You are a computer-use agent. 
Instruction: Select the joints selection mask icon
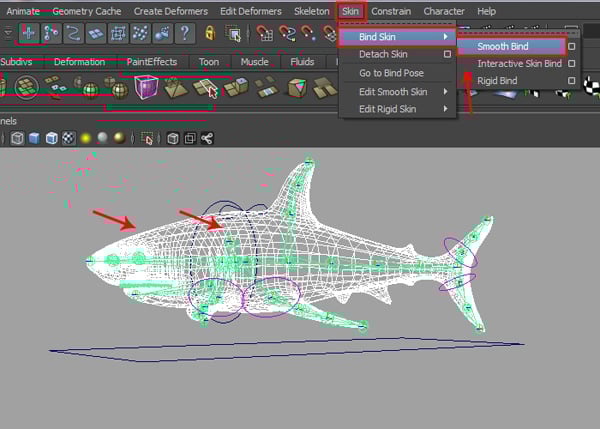[x=51, y=33]
